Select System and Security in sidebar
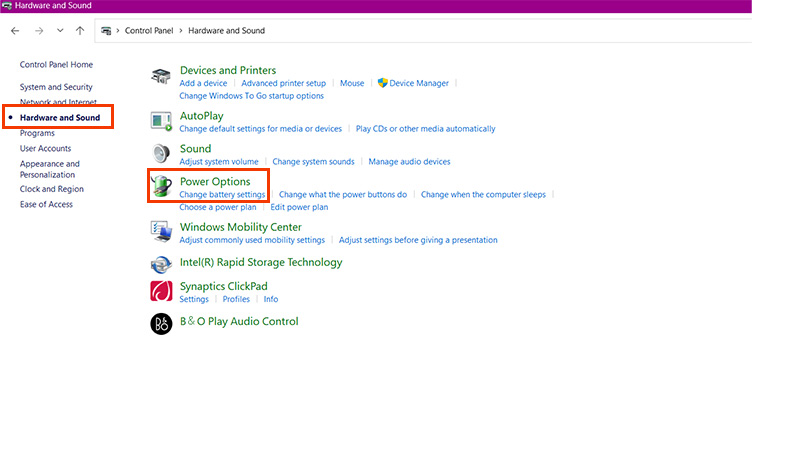This screenshot has height=450, width=800. (56, 87)
